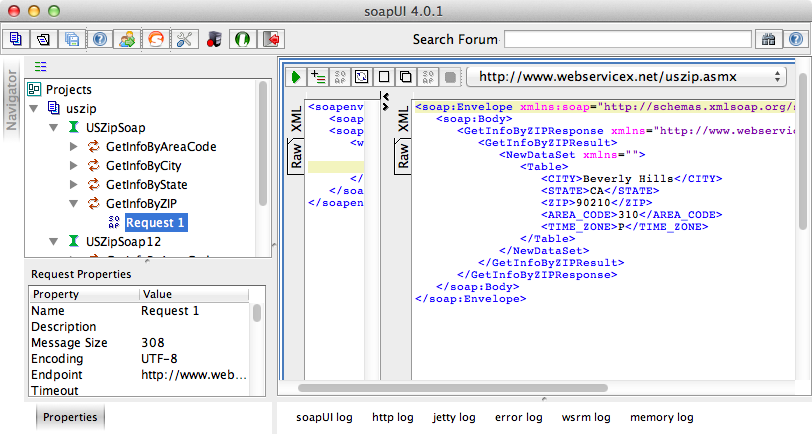Click the import project toolbar icon
Screen dimensions: 812x434
pos(44,39)
